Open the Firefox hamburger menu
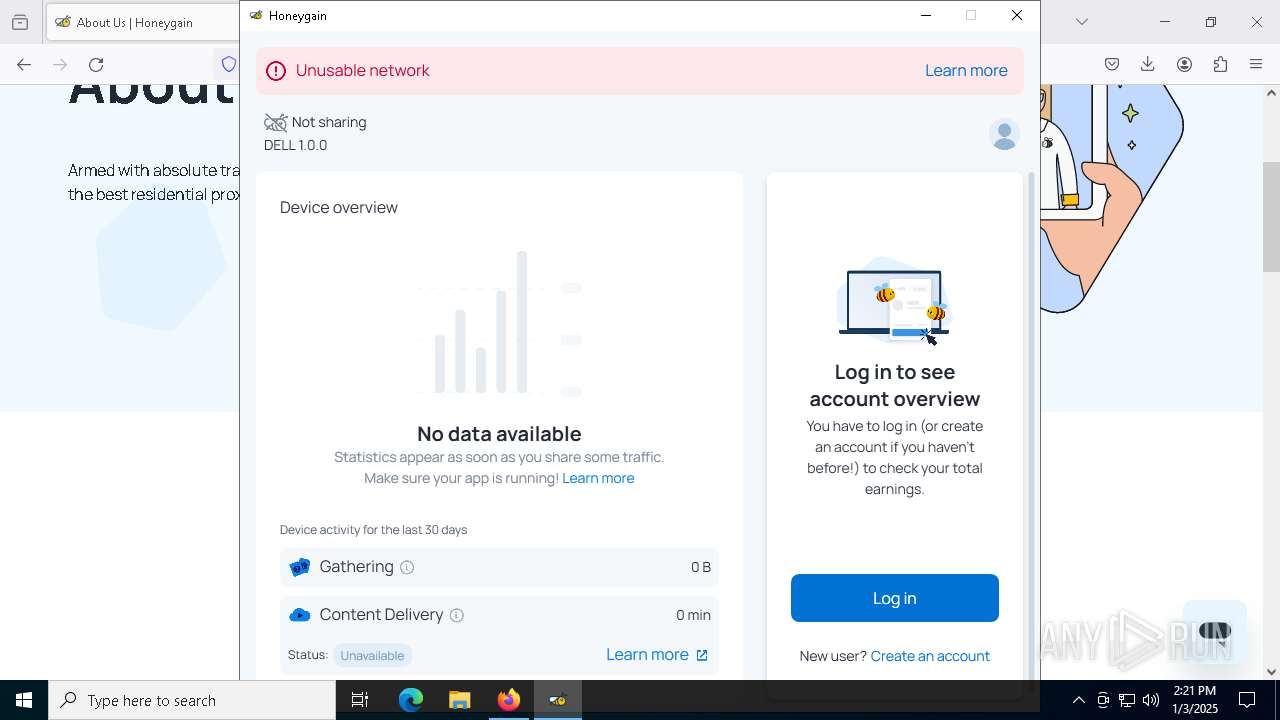The width and height of the screenshot is (1280, 720). click(1256, 64)
